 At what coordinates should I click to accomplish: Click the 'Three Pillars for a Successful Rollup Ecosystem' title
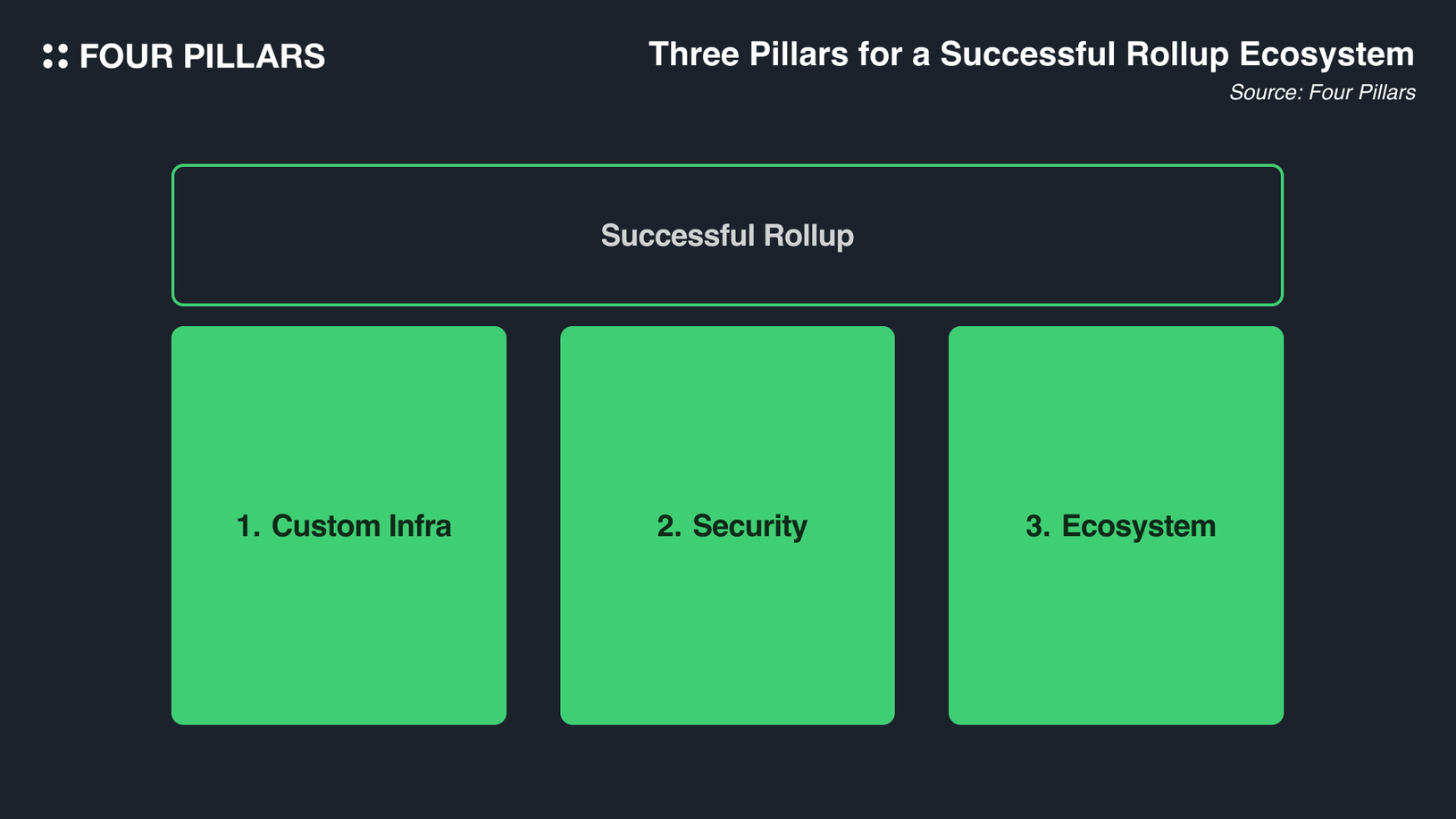[1031, 54]
